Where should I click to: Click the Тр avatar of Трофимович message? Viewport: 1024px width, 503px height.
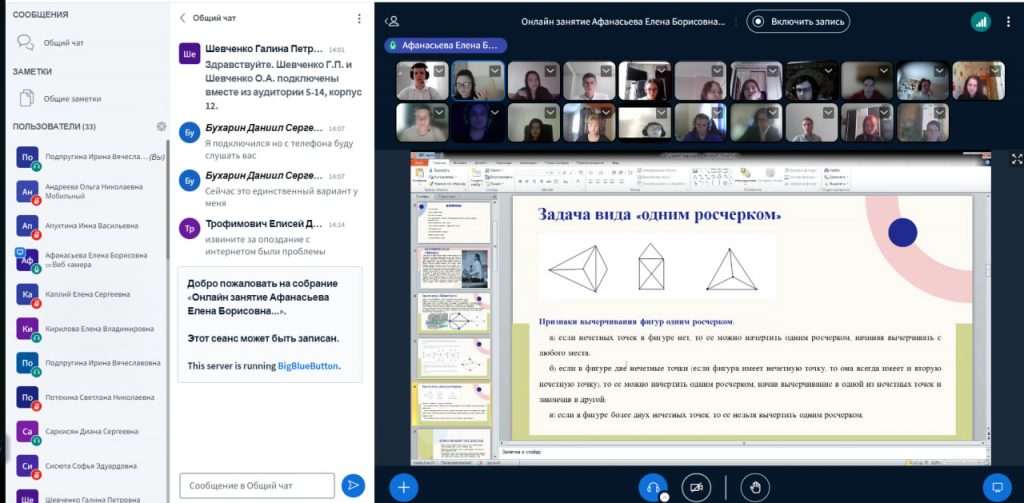(x=189, y=229)
